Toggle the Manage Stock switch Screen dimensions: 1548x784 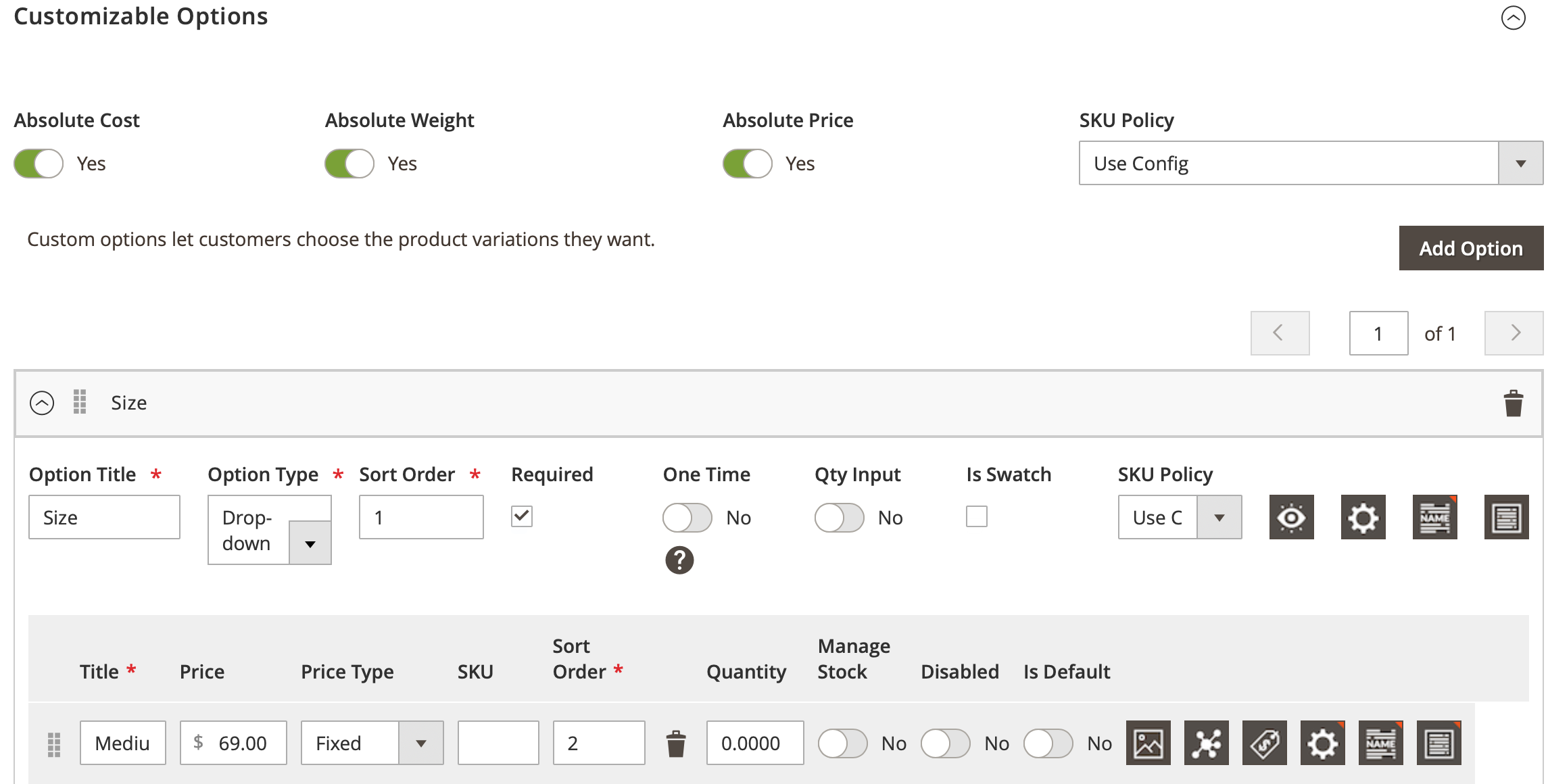coord(843,743)
